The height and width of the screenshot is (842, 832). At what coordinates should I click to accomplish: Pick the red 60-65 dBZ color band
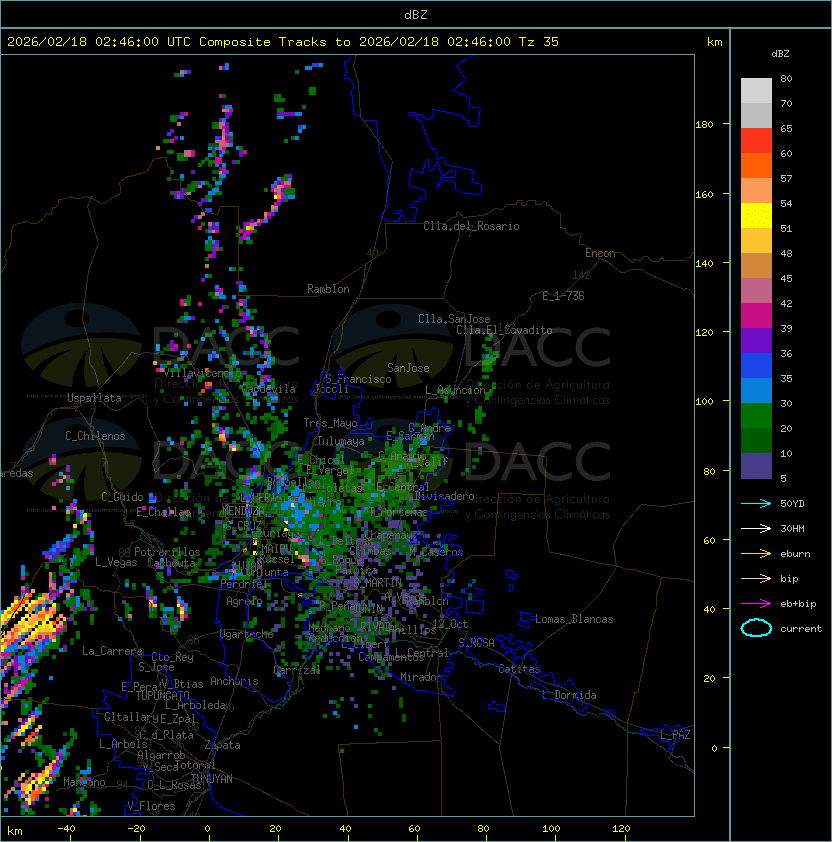(x=756, y=141)
